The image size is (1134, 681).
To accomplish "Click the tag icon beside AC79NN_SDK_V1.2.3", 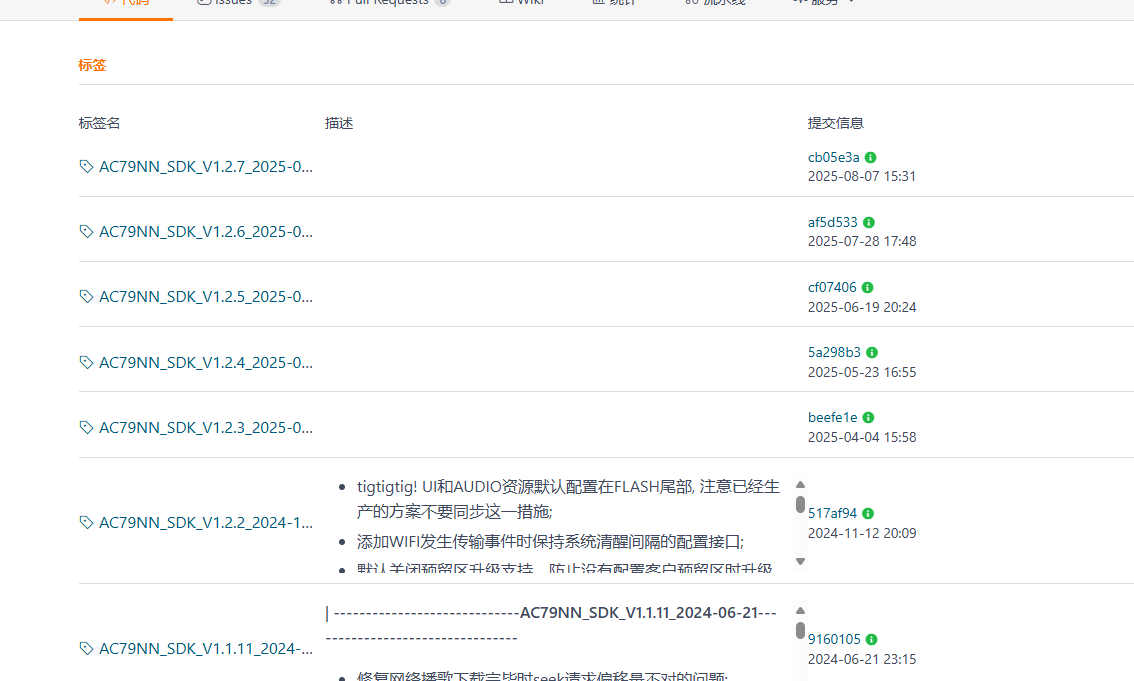I will click(x=86, y=427).
